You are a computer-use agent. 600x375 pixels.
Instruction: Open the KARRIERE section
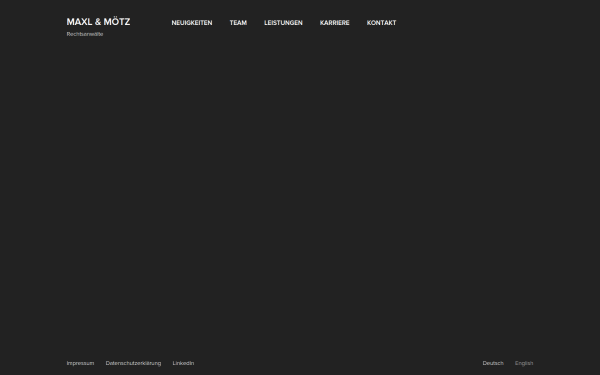coord(334,23)
